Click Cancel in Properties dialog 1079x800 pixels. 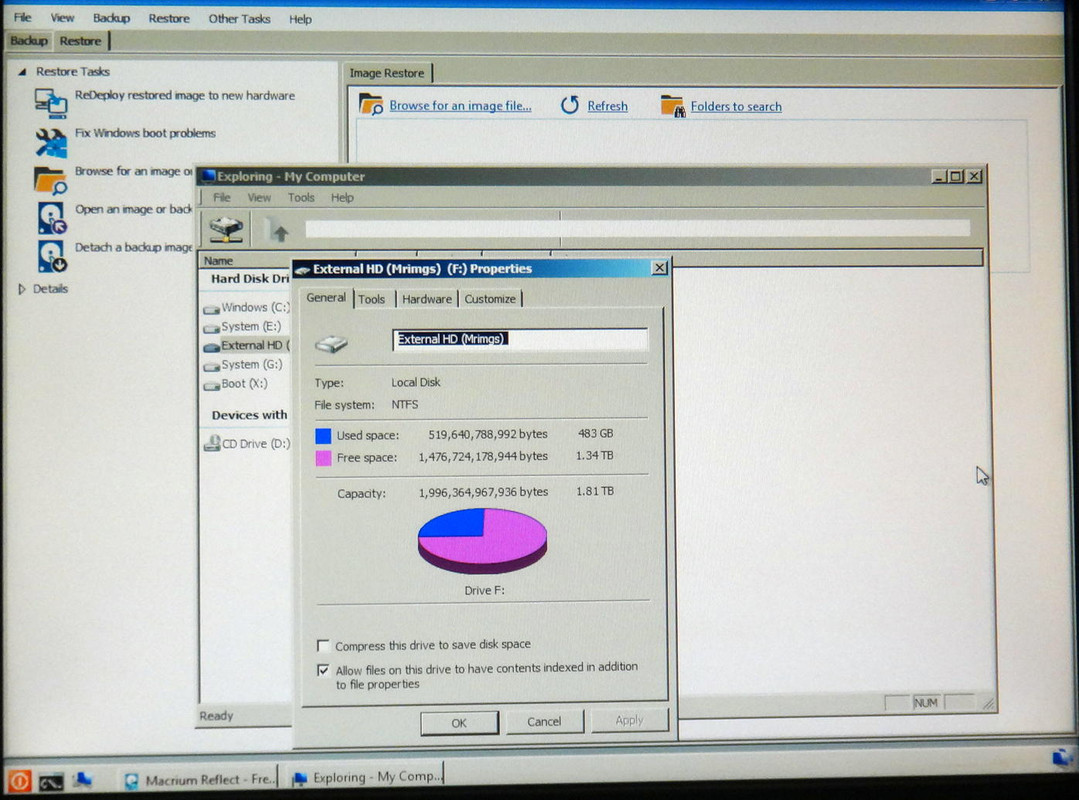pyautogui.click(x=544, y=722)
